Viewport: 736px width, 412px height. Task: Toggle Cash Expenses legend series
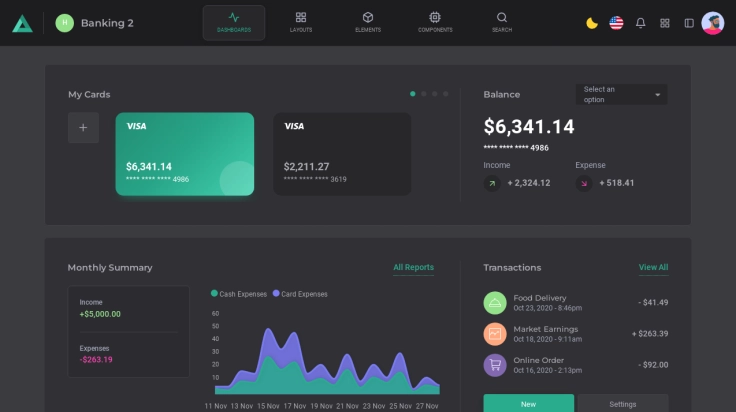click(239, 294)
